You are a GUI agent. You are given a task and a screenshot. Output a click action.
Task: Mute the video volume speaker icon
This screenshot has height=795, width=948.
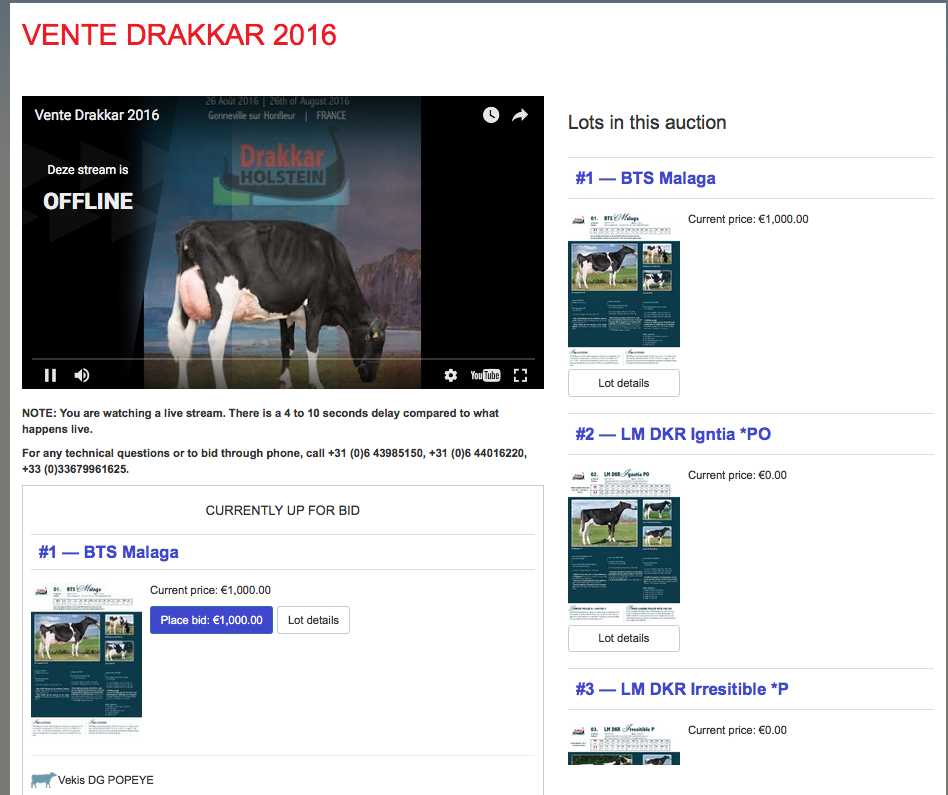(x=82, y=375)
